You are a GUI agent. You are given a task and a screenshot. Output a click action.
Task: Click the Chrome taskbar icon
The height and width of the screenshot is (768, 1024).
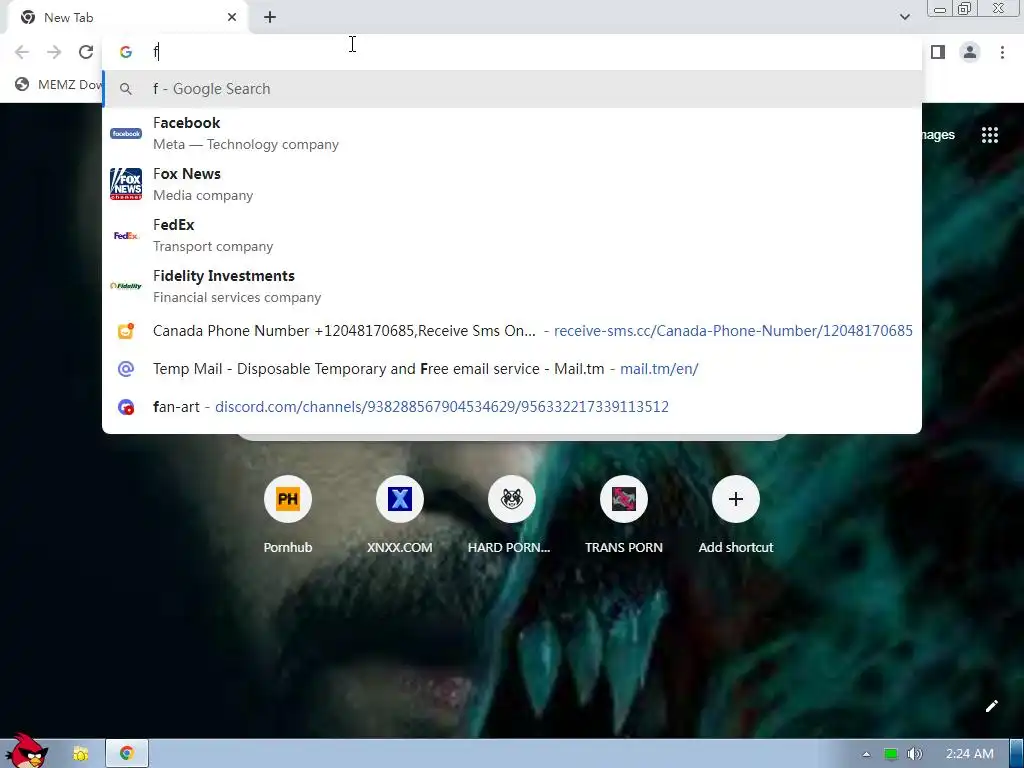point(127,754)
